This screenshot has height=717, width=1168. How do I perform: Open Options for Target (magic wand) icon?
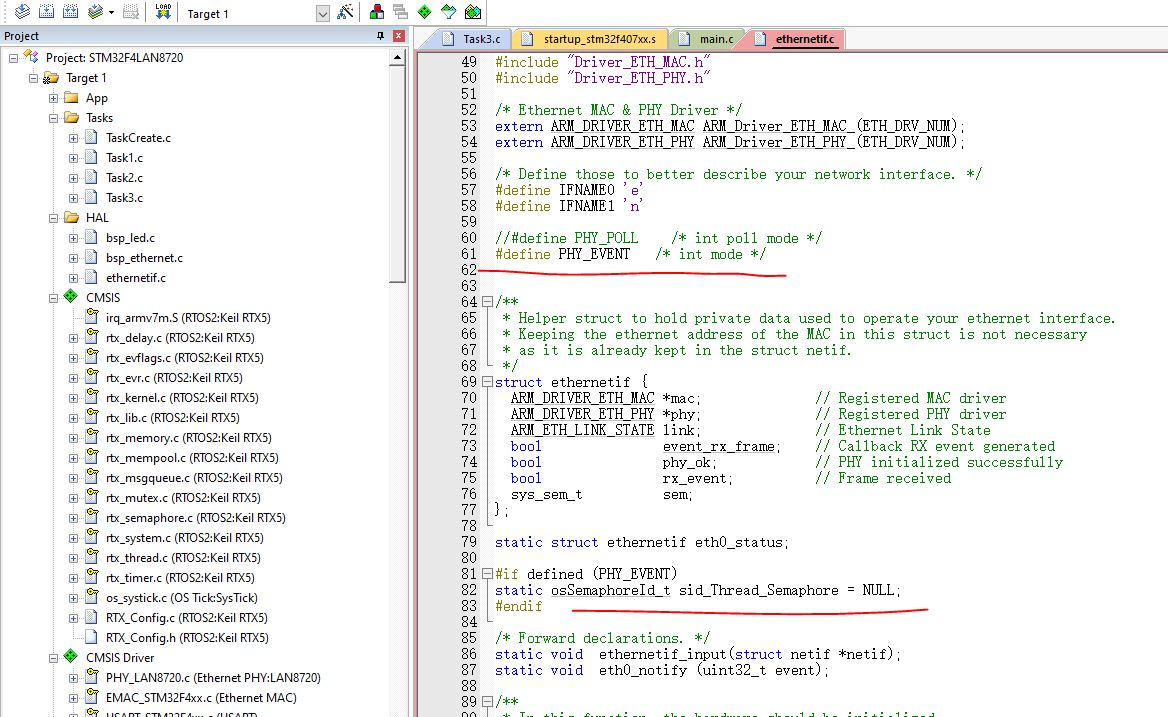point(345,11)
